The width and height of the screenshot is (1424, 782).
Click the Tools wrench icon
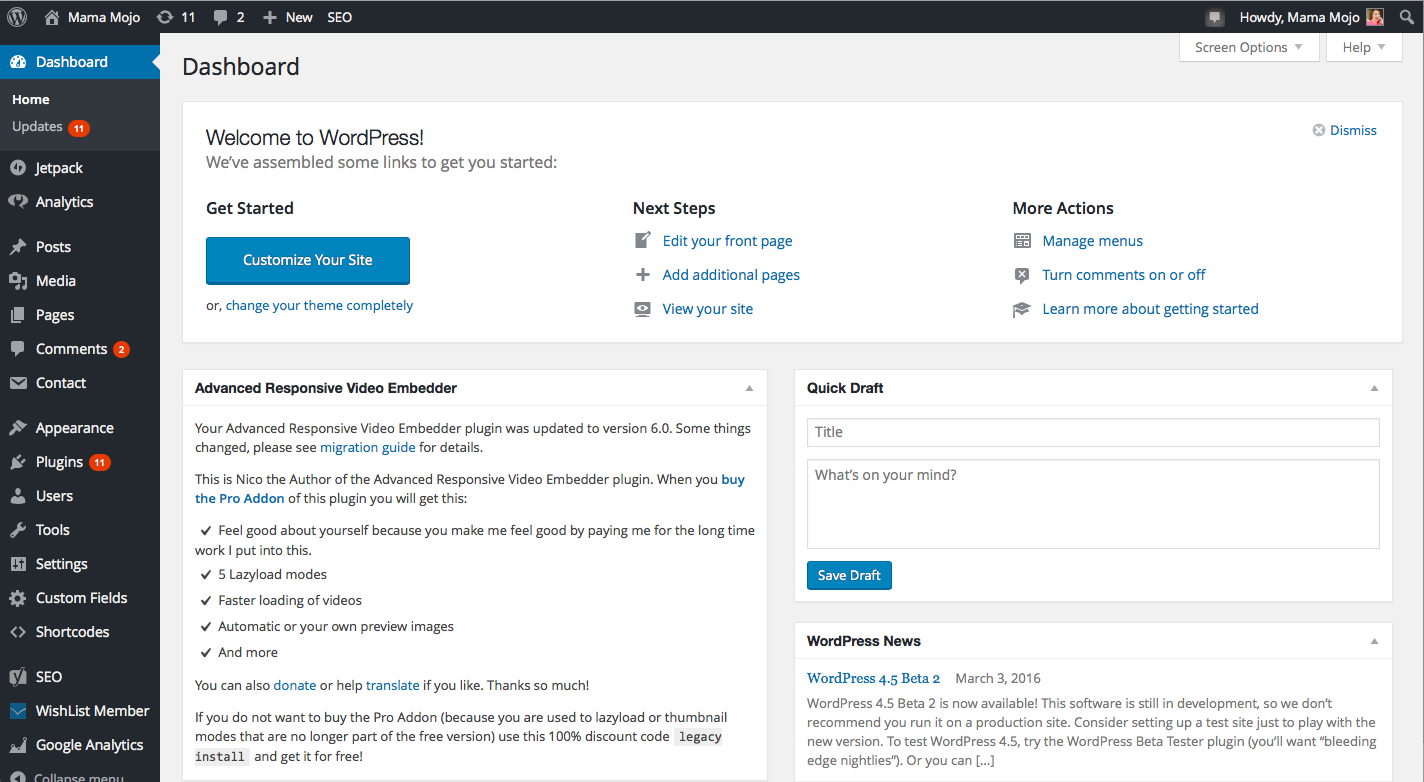click(18, 530)
